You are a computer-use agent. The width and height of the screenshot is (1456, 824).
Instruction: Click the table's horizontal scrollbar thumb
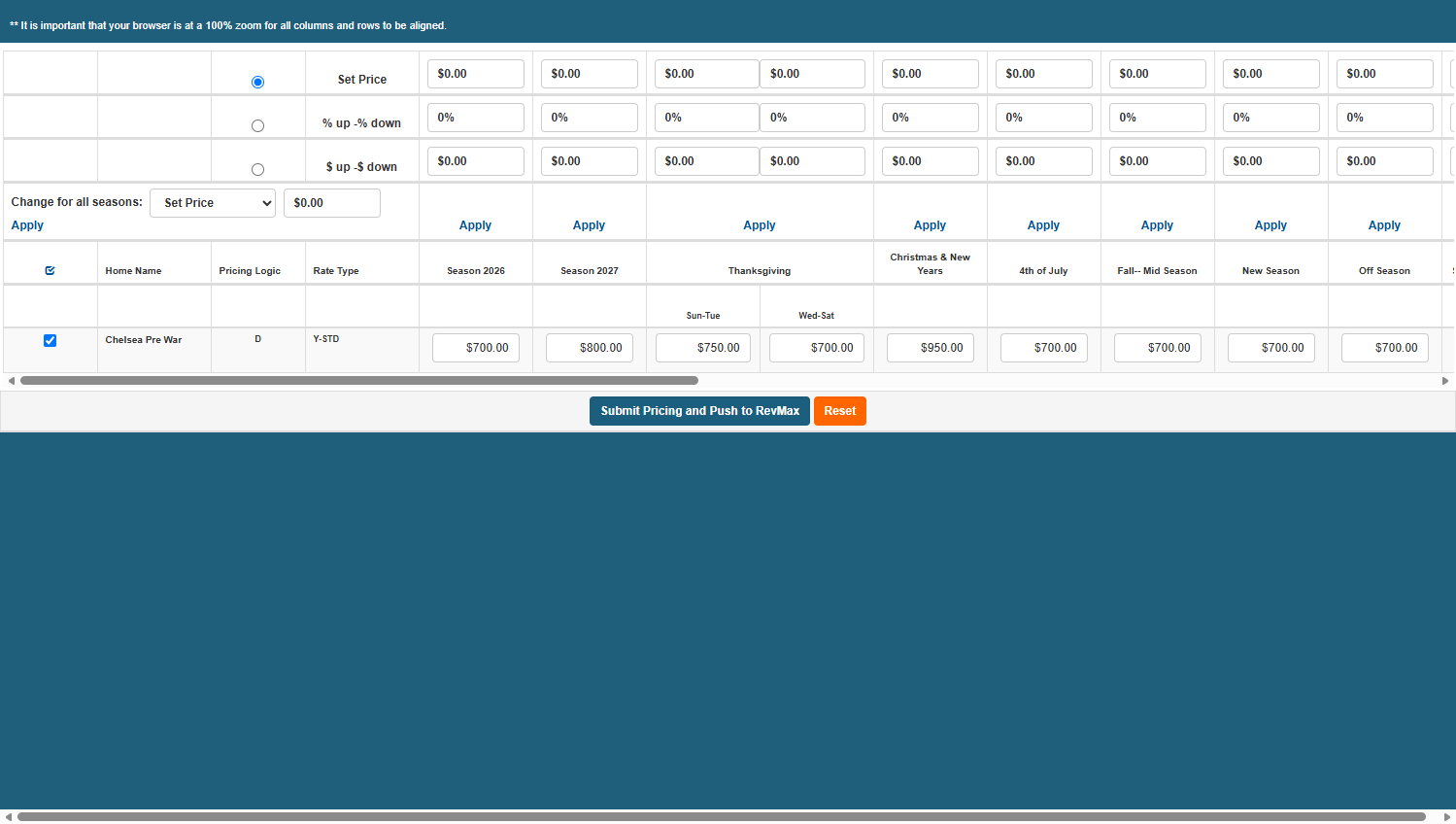tap(359, 381)
